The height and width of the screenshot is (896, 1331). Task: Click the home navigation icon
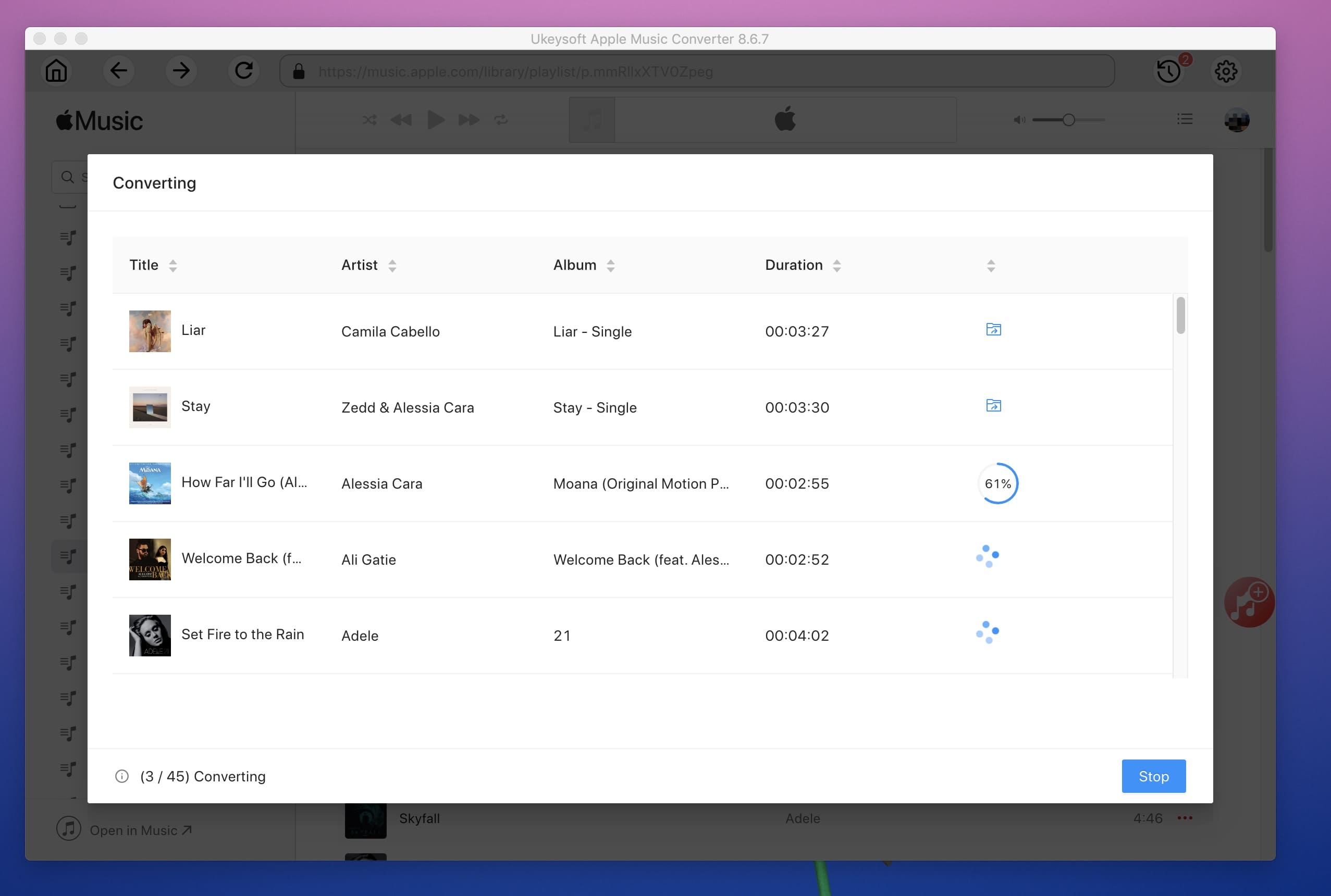click(x=55, y=70)
